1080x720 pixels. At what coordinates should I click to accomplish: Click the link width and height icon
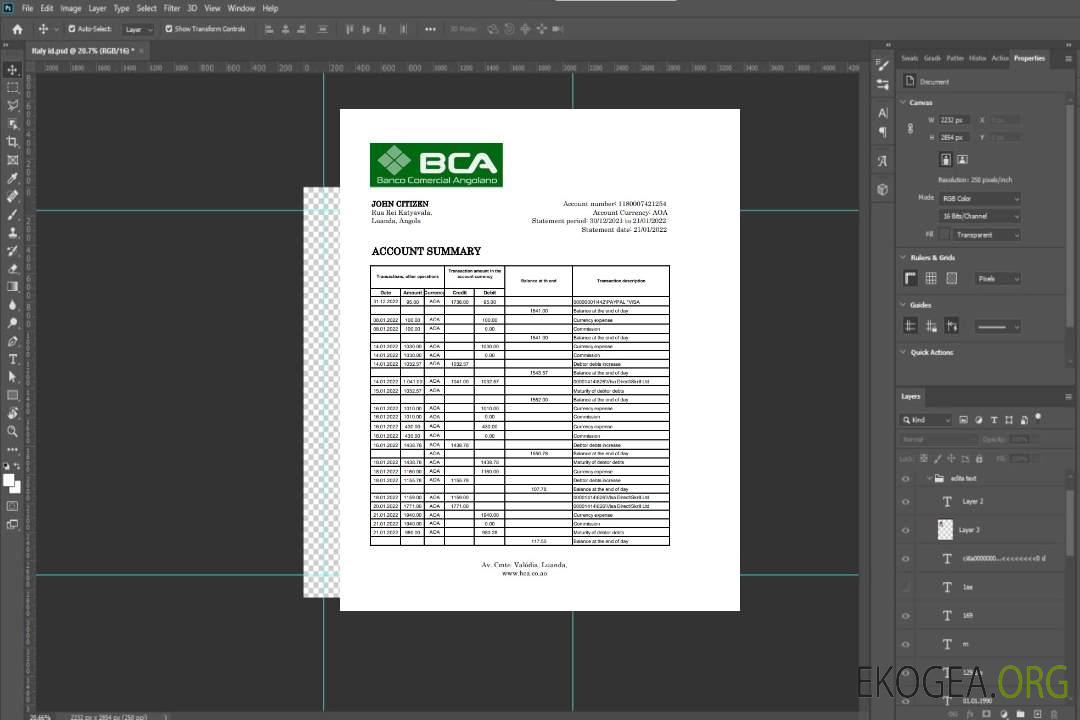click(x=910, y=129)
